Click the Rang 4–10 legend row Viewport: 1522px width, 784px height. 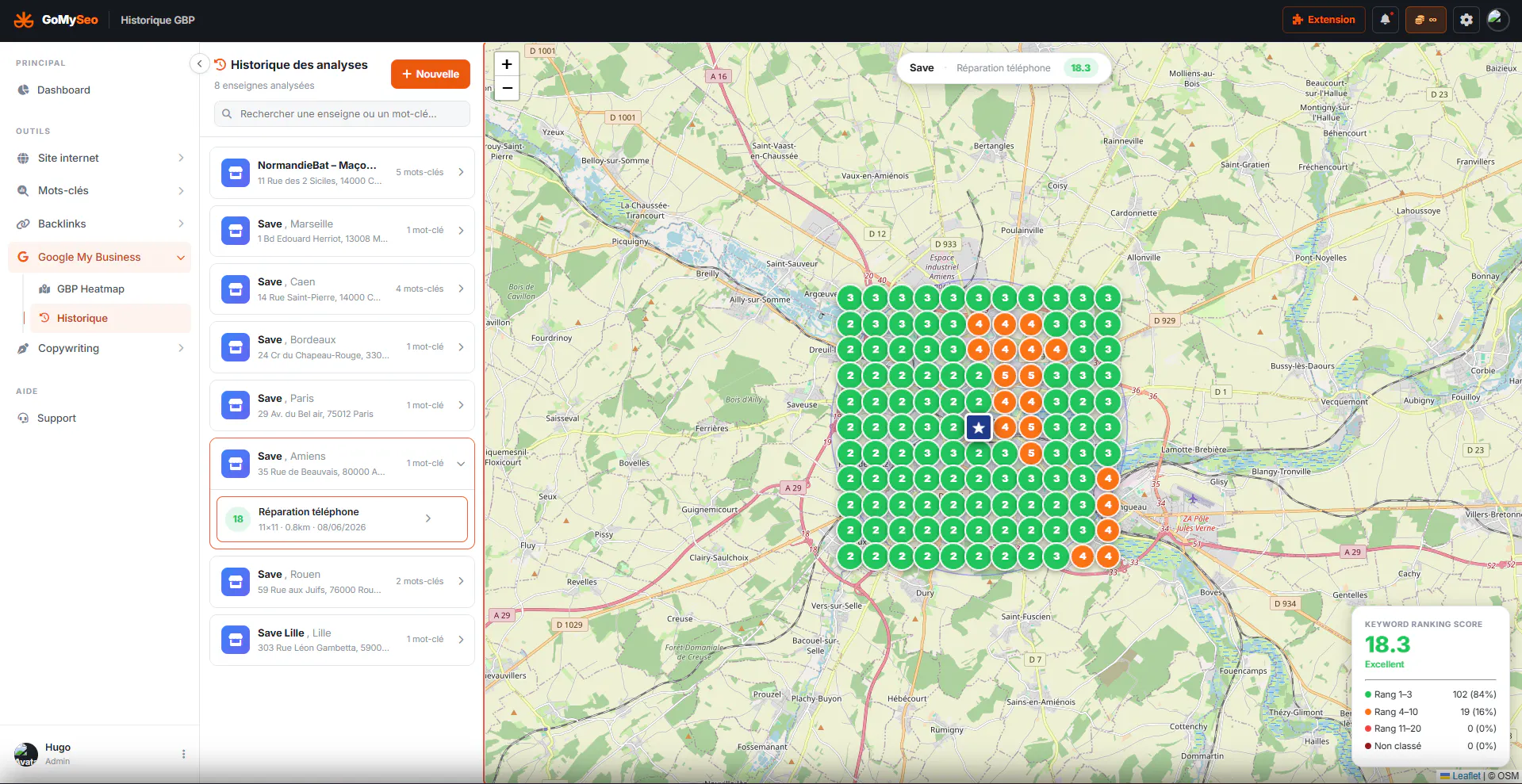[x=1430, y=712]
